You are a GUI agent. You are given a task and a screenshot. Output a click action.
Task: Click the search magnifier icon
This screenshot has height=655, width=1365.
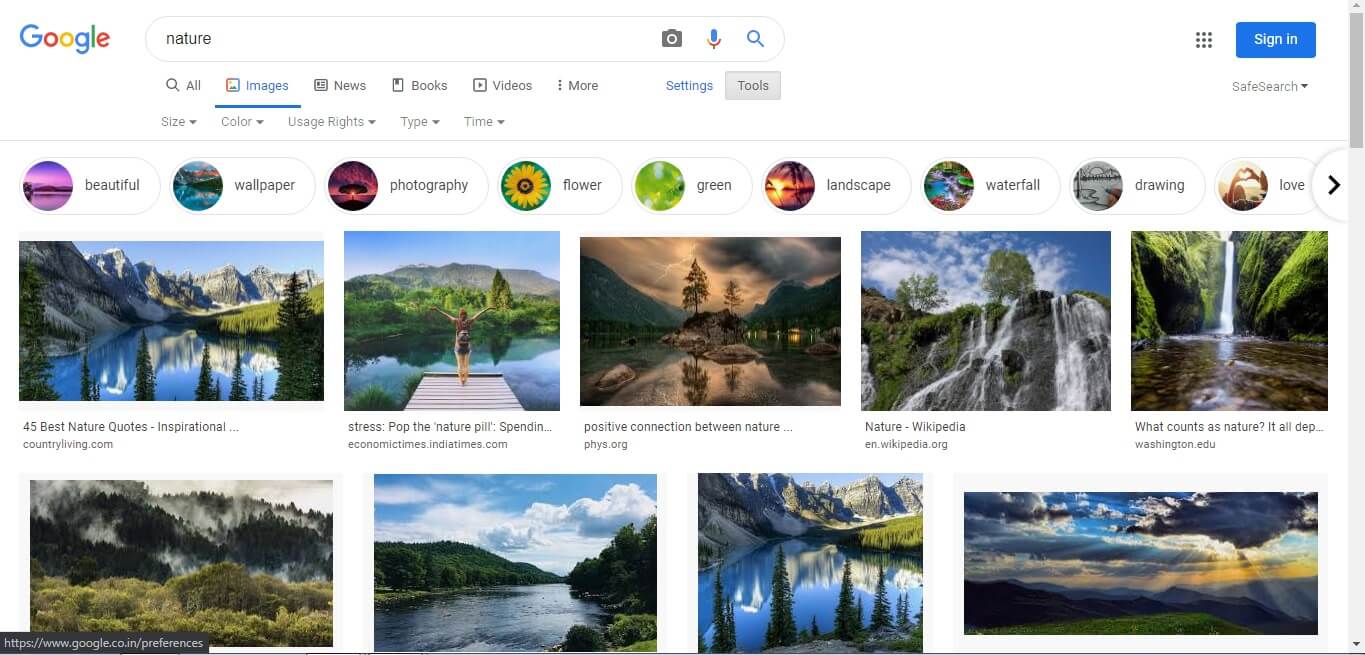click(755, 38)
